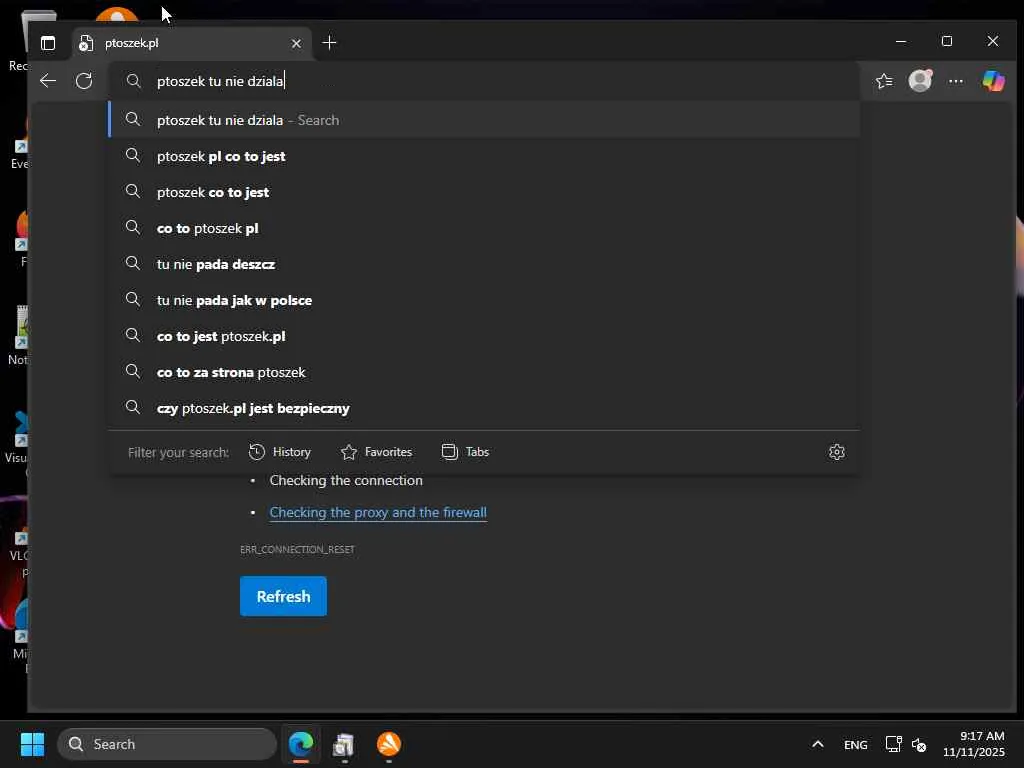Click the taskbar Search box
This screenshot has width=1024, height=768.
pos(167,744)
